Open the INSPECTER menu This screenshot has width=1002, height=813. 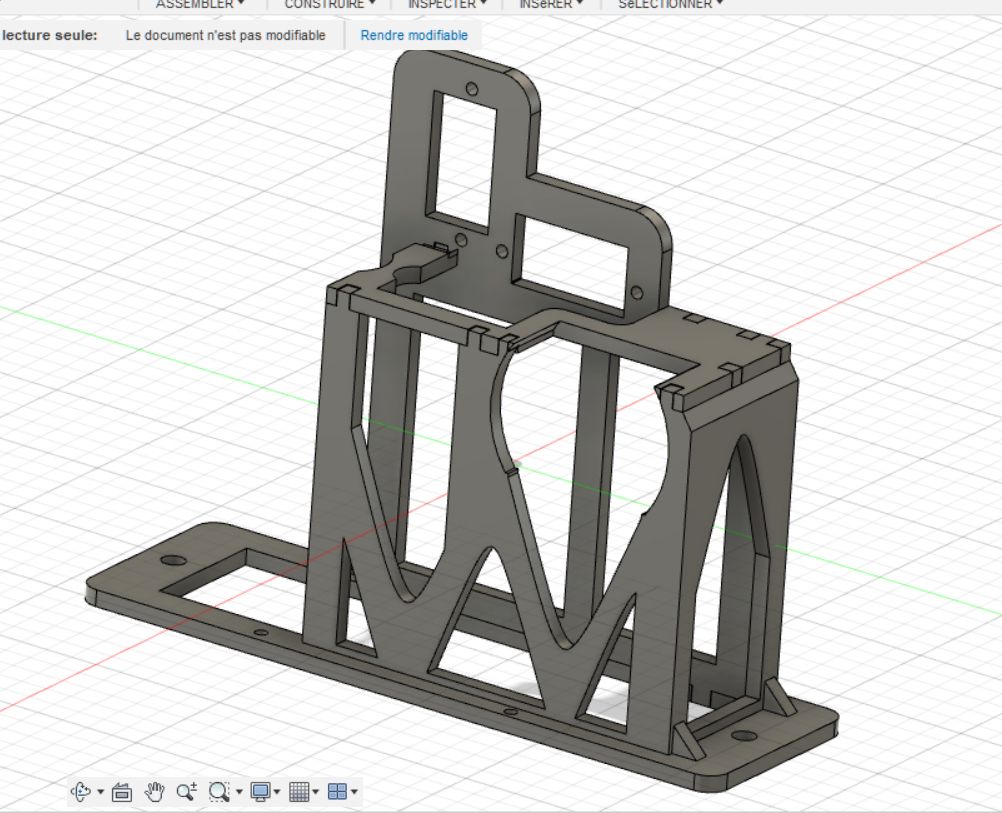coord(447,4)
